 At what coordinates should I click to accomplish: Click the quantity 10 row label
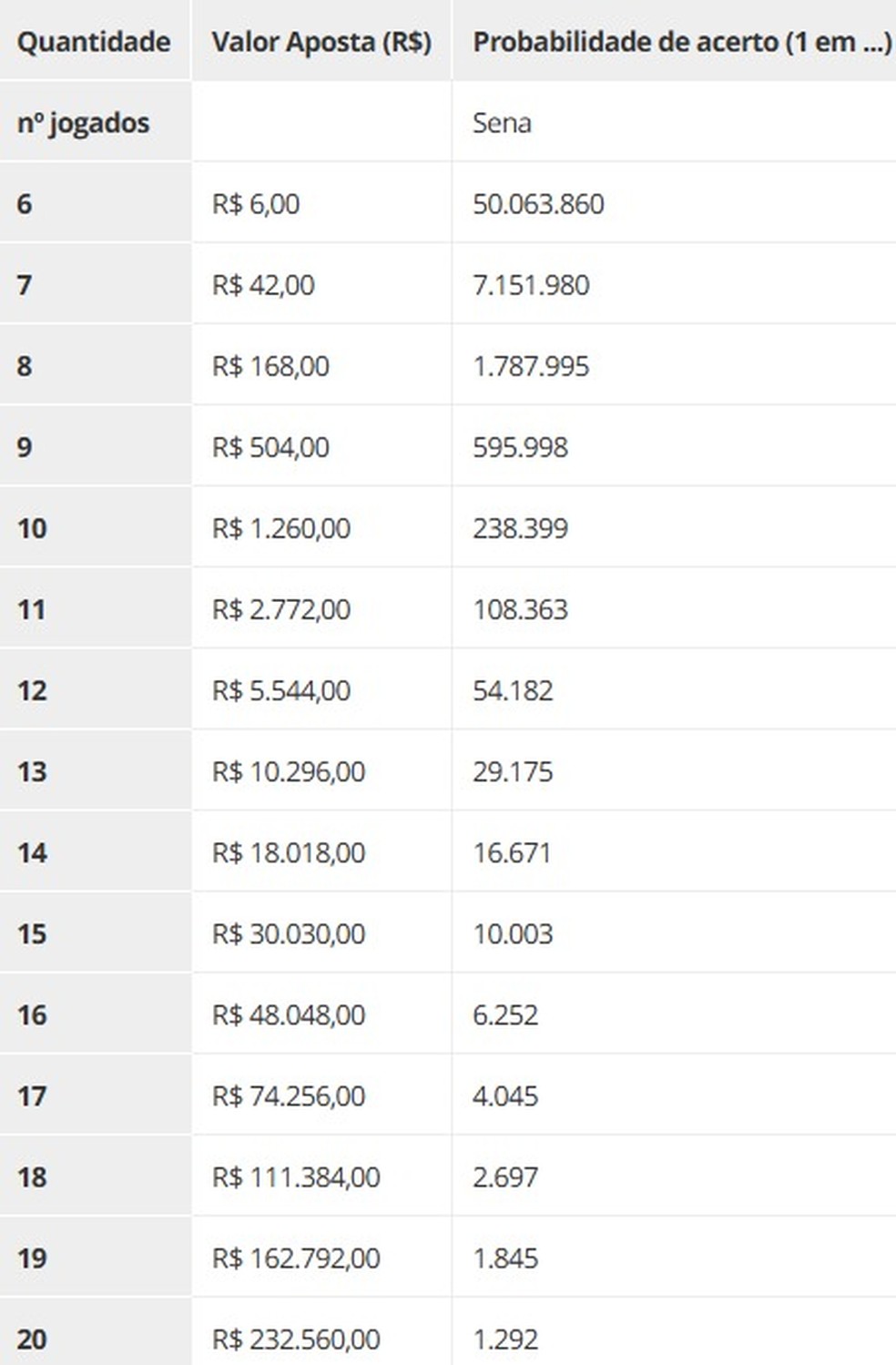point(32,528)
